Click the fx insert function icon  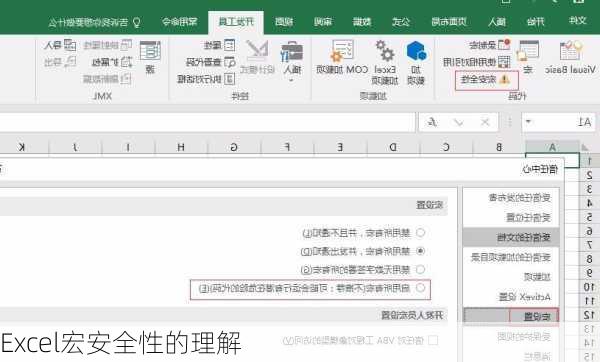pos(432,122)
